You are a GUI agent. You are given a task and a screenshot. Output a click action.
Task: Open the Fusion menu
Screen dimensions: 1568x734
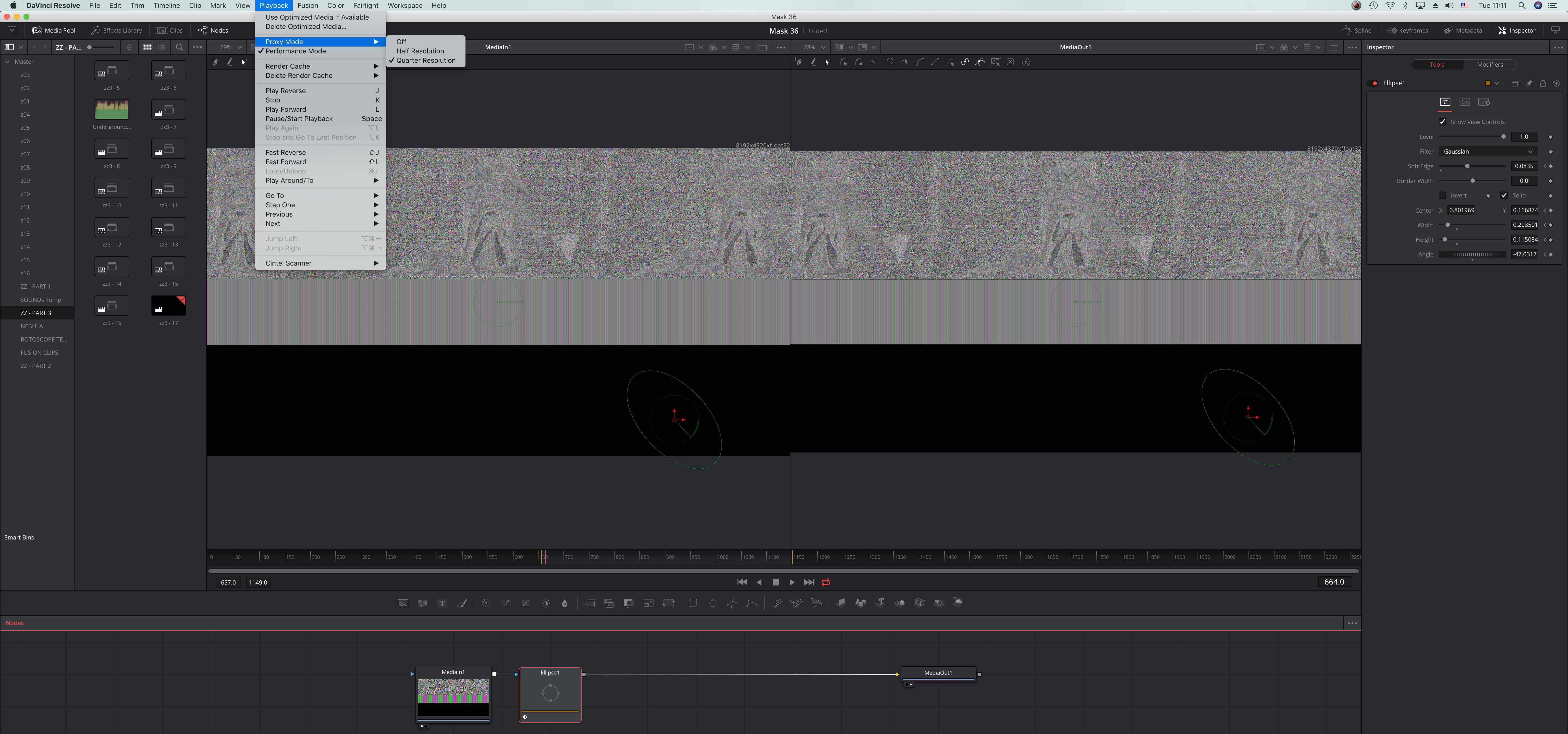coord(307,5)
